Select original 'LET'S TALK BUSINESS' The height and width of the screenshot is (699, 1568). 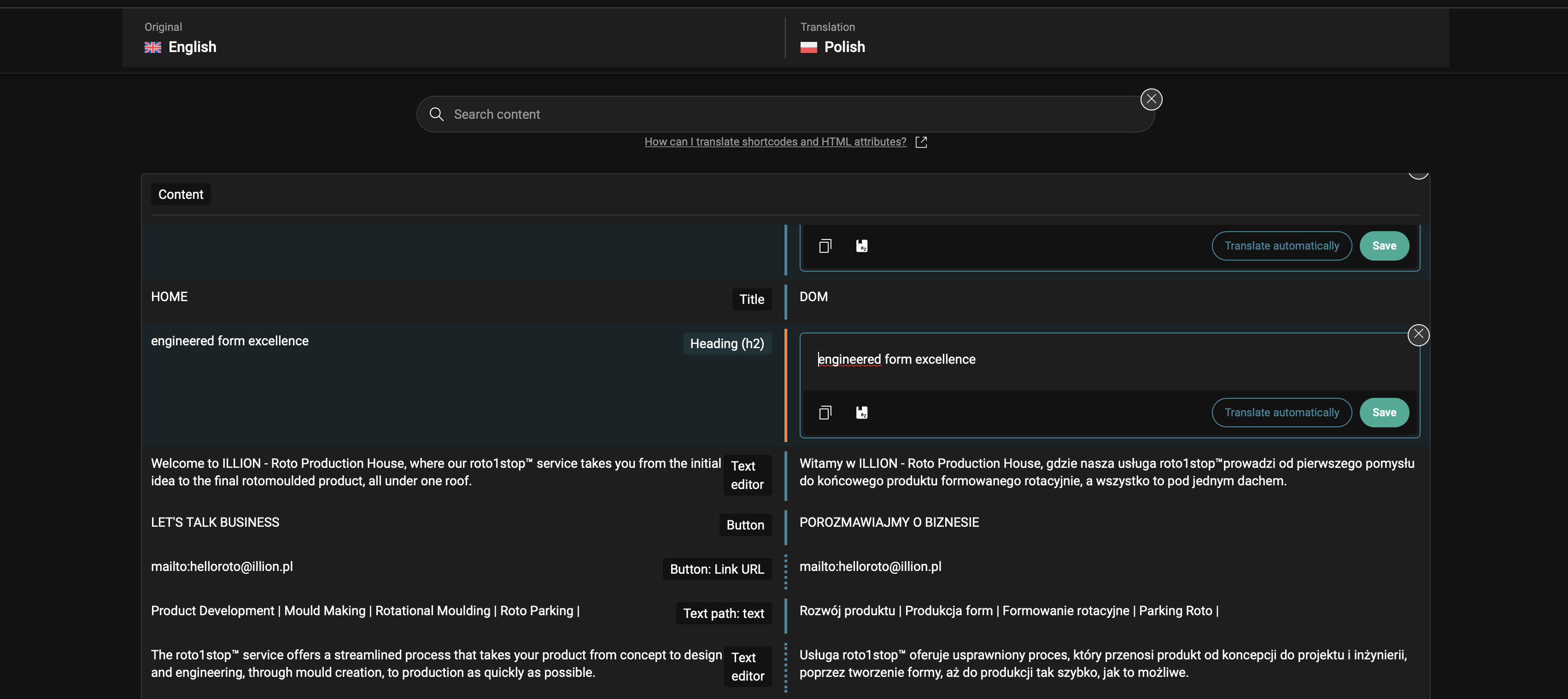215,523
